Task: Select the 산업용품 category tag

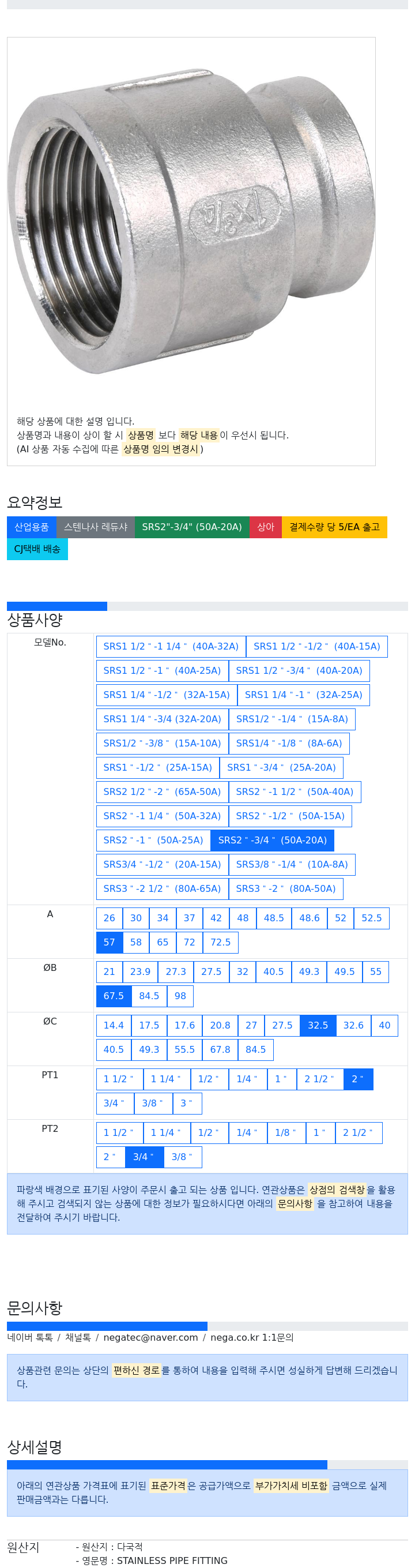Action: [x=32, y=527]
